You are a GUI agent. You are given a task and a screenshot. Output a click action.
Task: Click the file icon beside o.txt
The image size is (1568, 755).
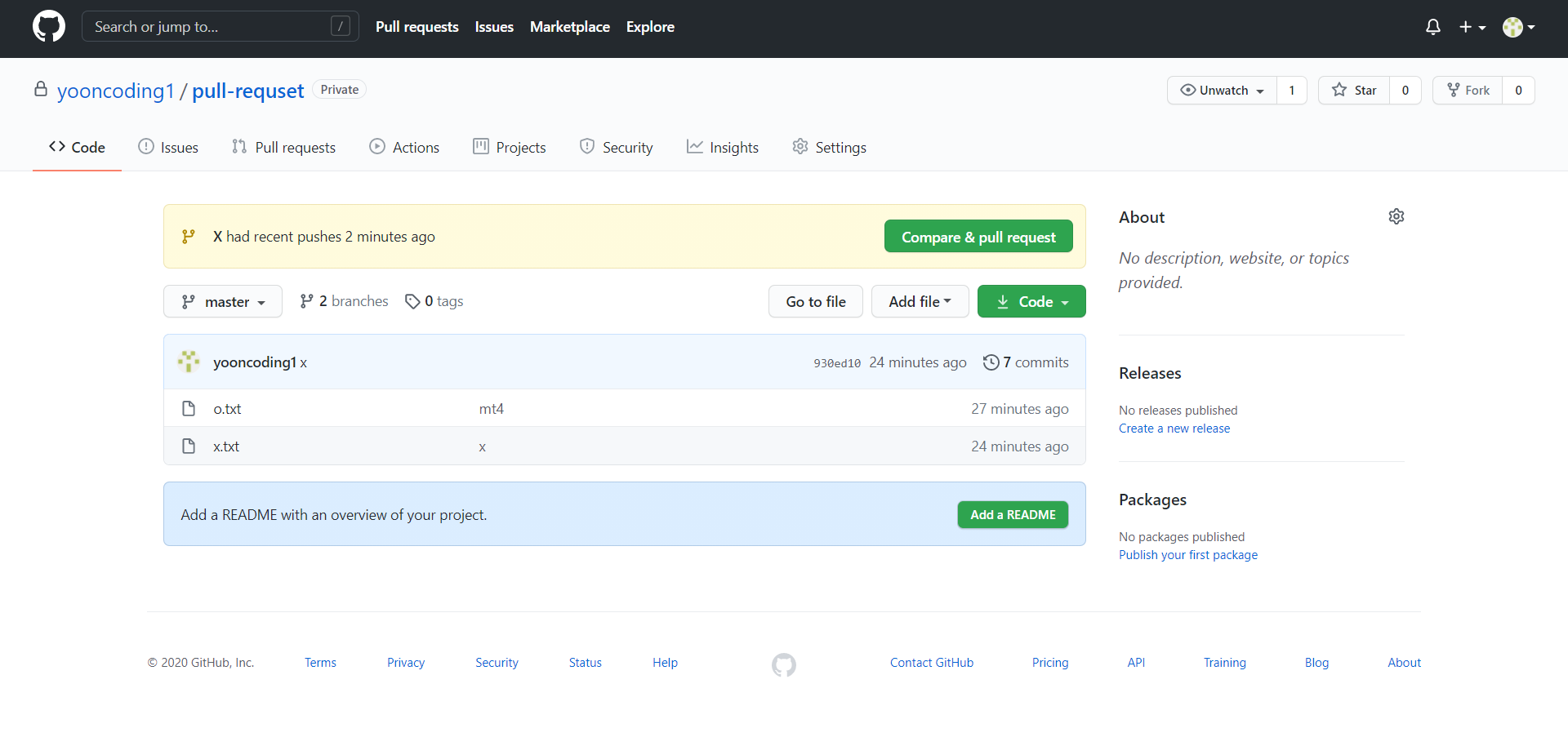point(189,408)
